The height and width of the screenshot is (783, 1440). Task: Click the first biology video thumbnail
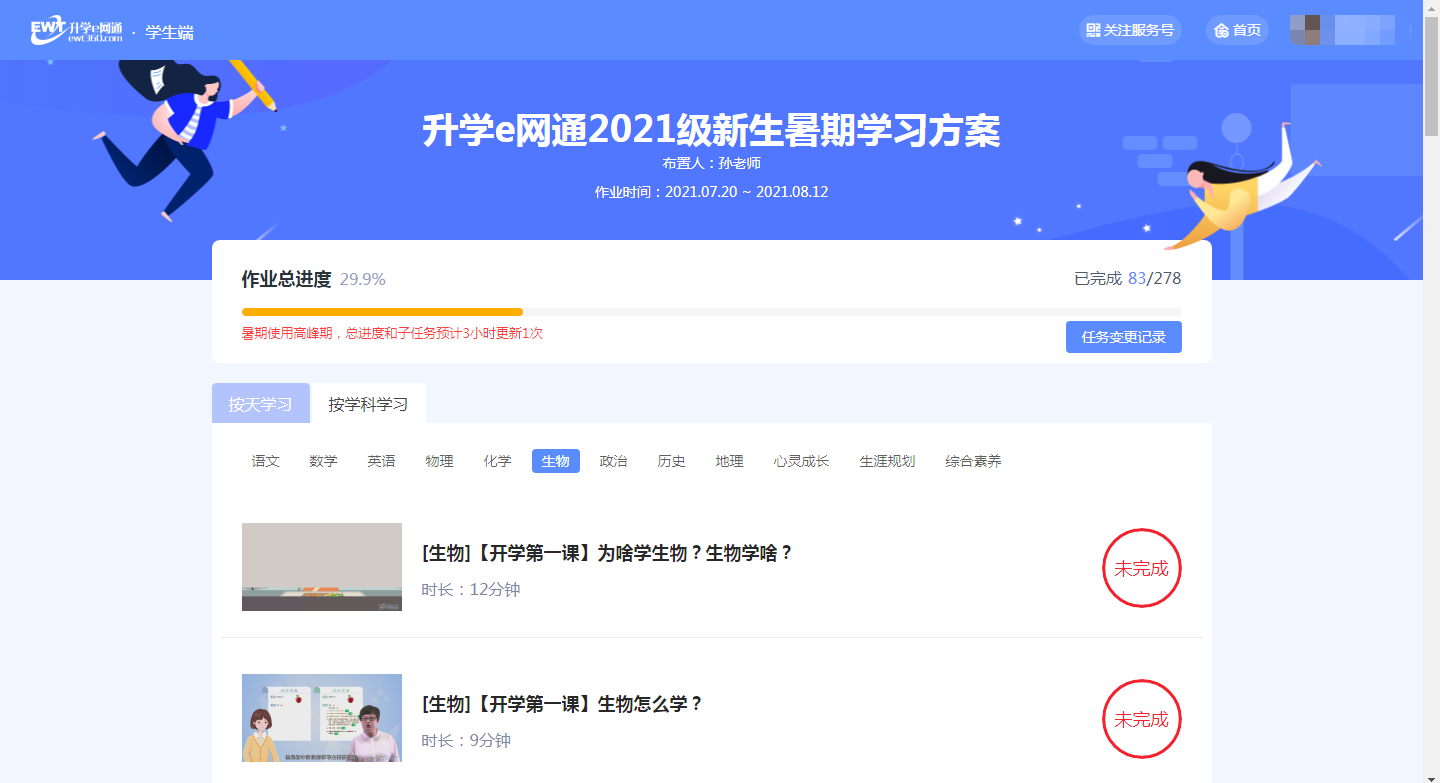tap(321, 567)
